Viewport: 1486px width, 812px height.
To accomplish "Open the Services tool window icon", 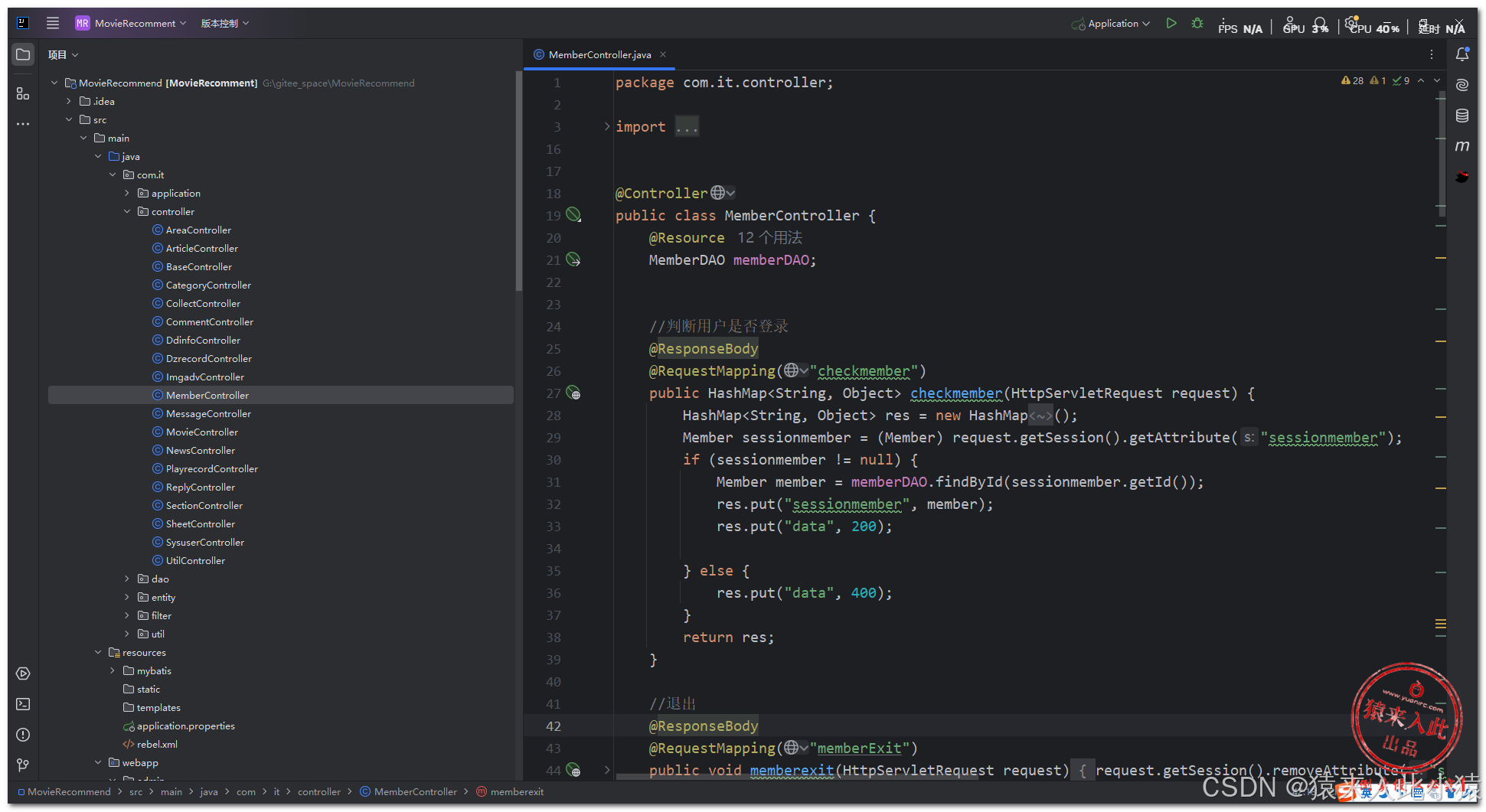I will click(23, 673).
